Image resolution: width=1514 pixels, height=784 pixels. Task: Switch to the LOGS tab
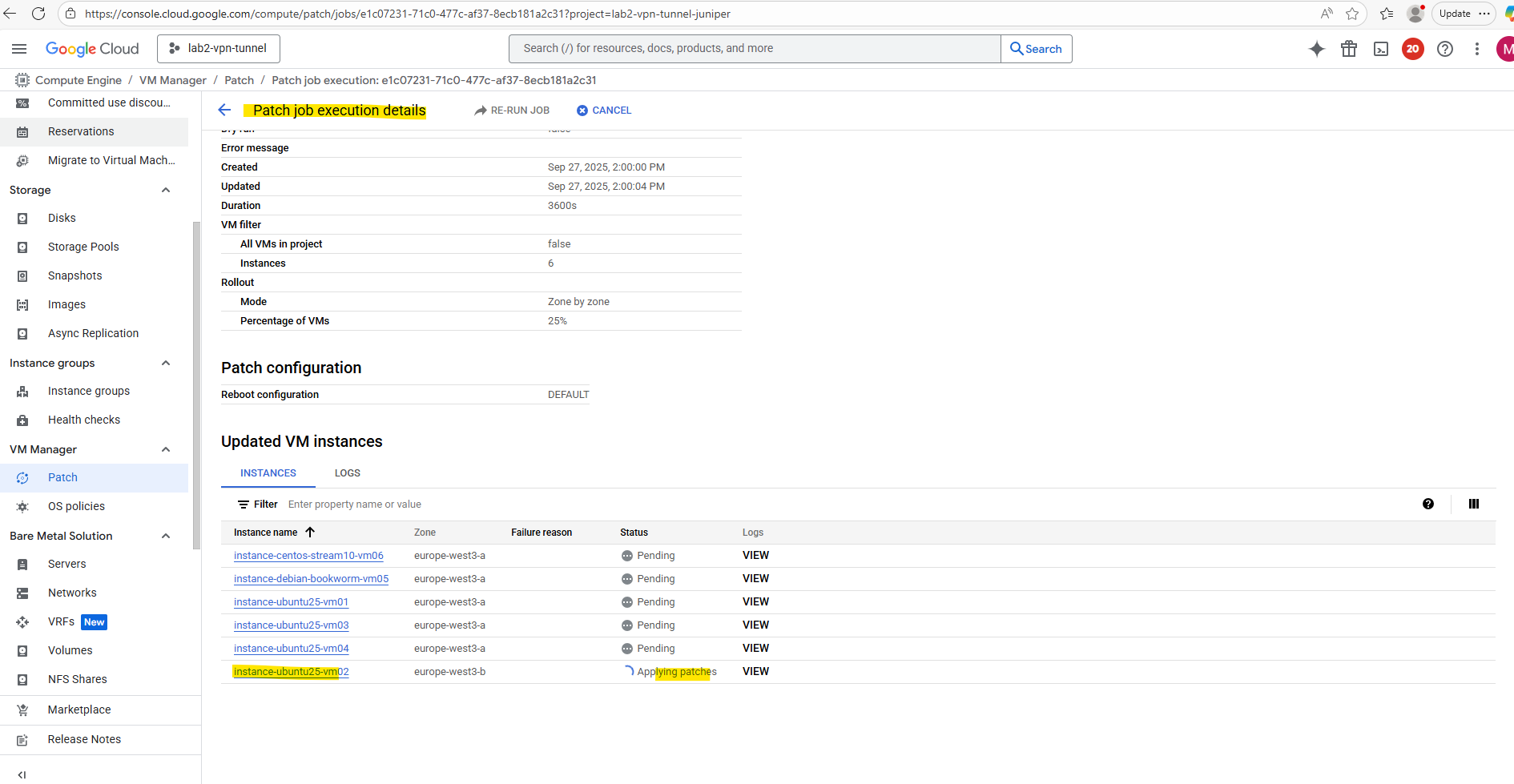347,473
